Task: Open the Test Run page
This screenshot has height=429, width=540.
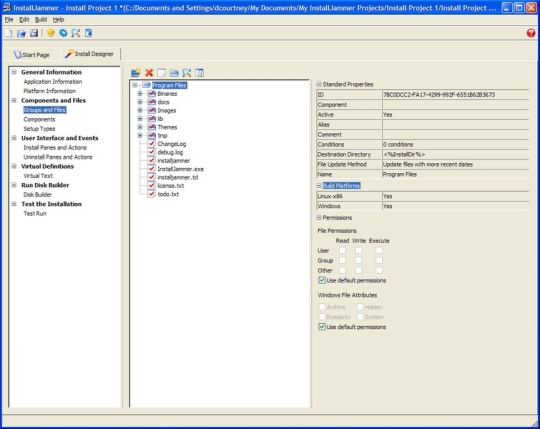Action: tap(35, 213)
